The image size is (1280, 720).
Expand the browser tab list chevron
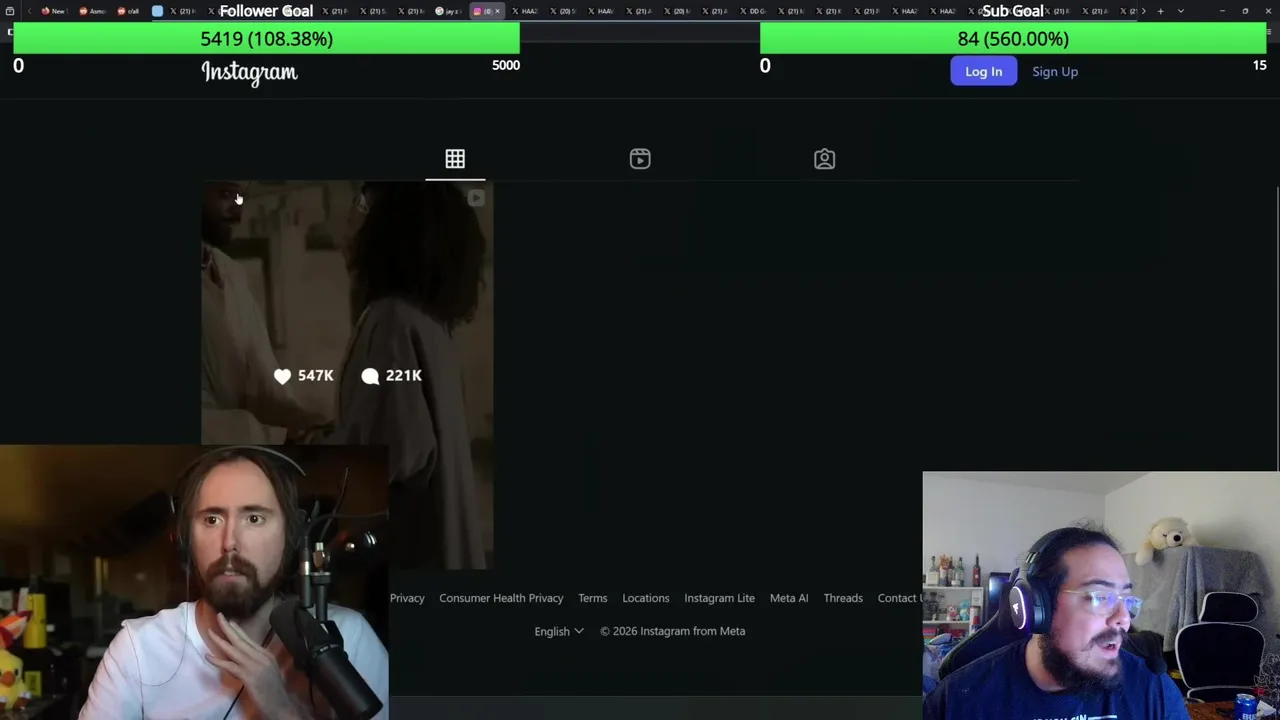[1181, 11]
